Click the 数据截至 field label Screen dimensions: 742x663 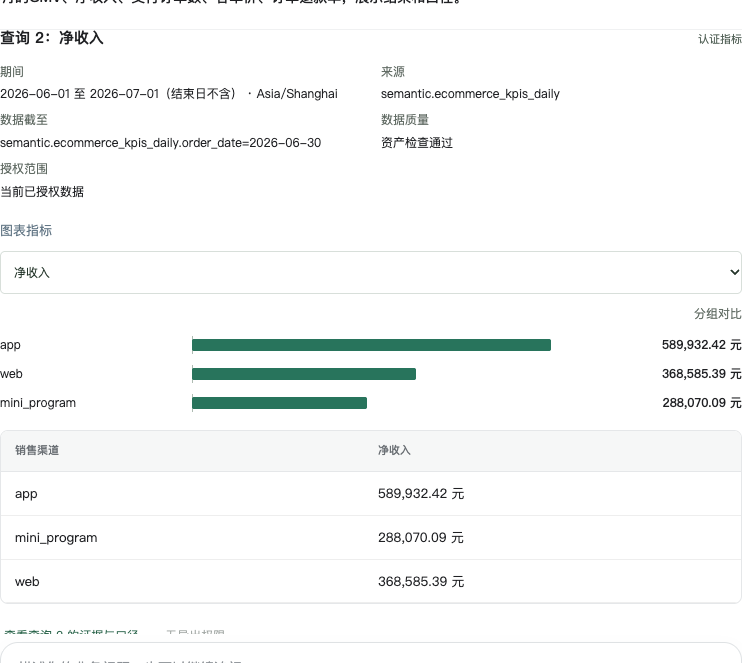tap(24, 120)
